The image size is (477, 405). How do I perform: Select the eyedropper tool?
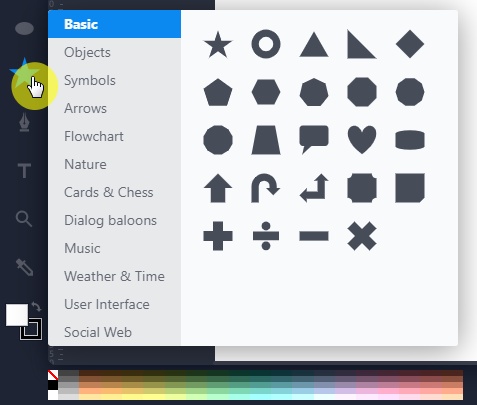pos(25,267)
